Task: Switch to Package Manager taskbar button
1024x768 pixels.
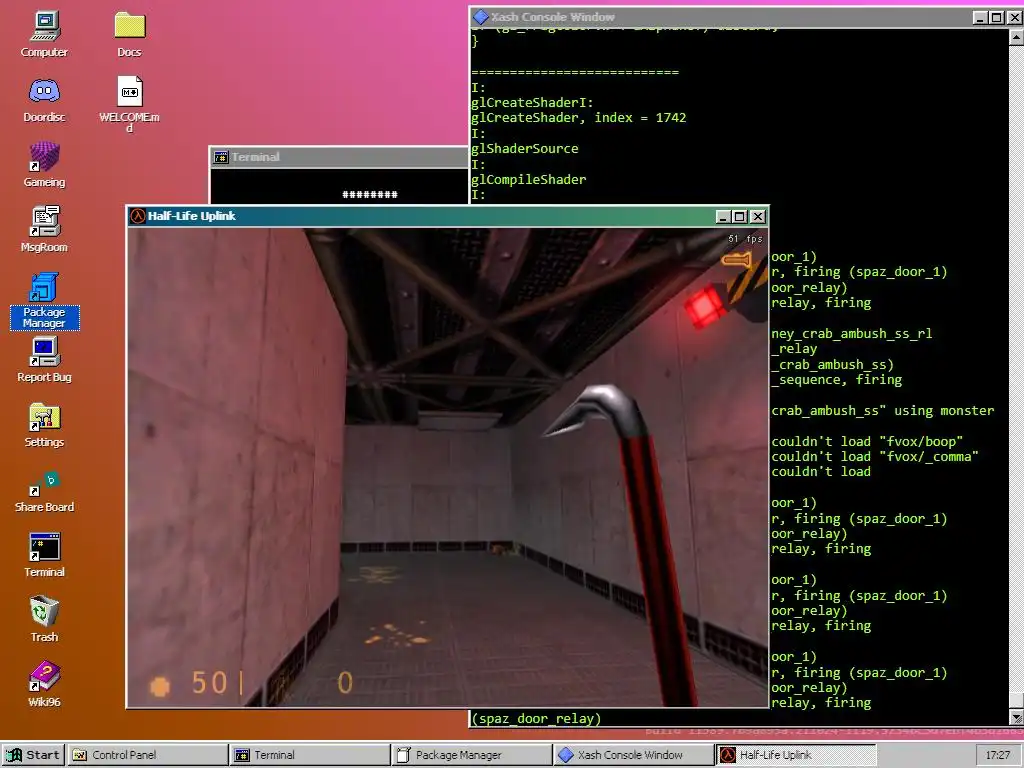Action: 472,755
